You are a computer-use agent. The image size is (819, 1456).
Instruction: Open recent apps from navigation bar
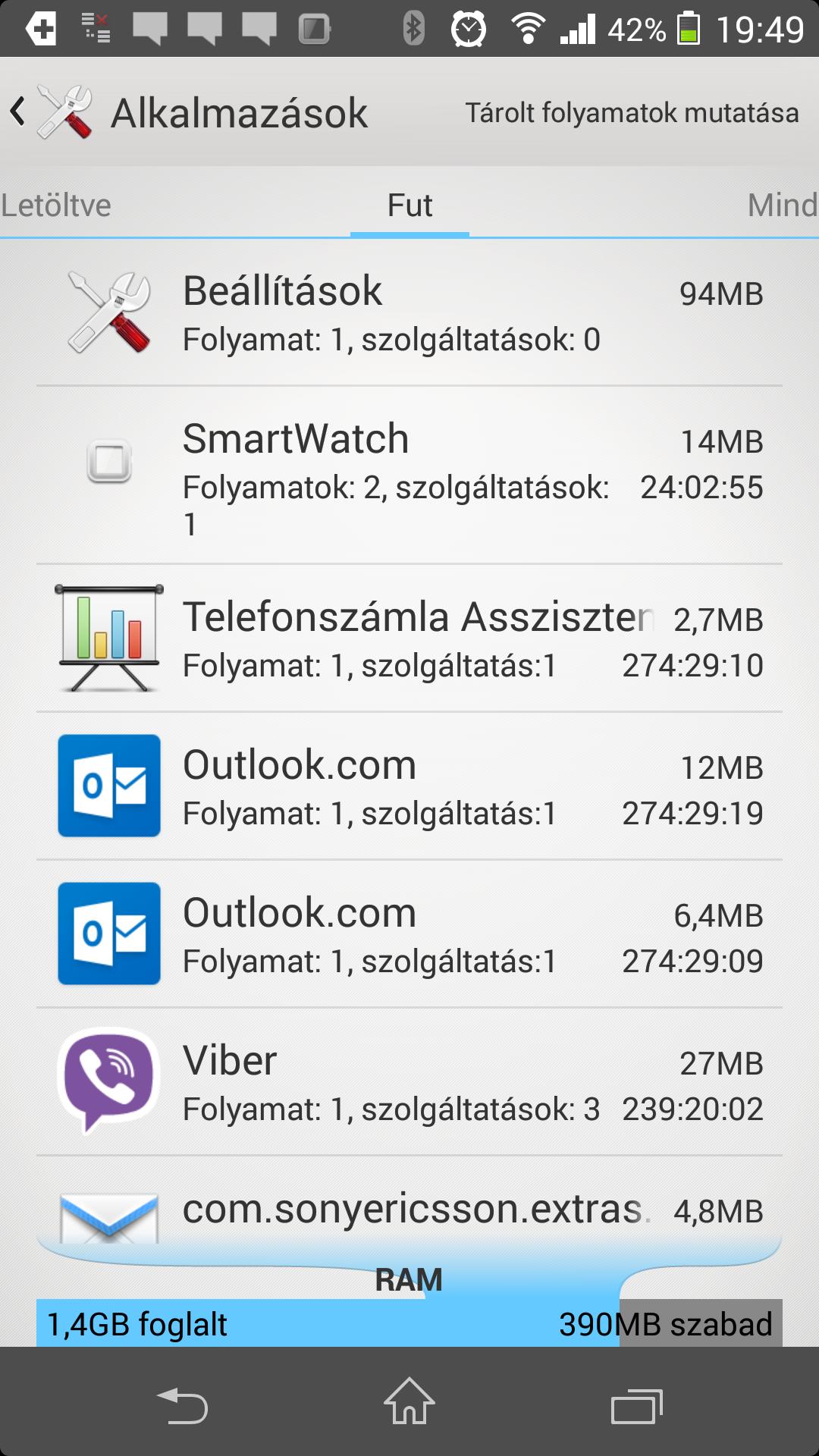point(637,1407)
